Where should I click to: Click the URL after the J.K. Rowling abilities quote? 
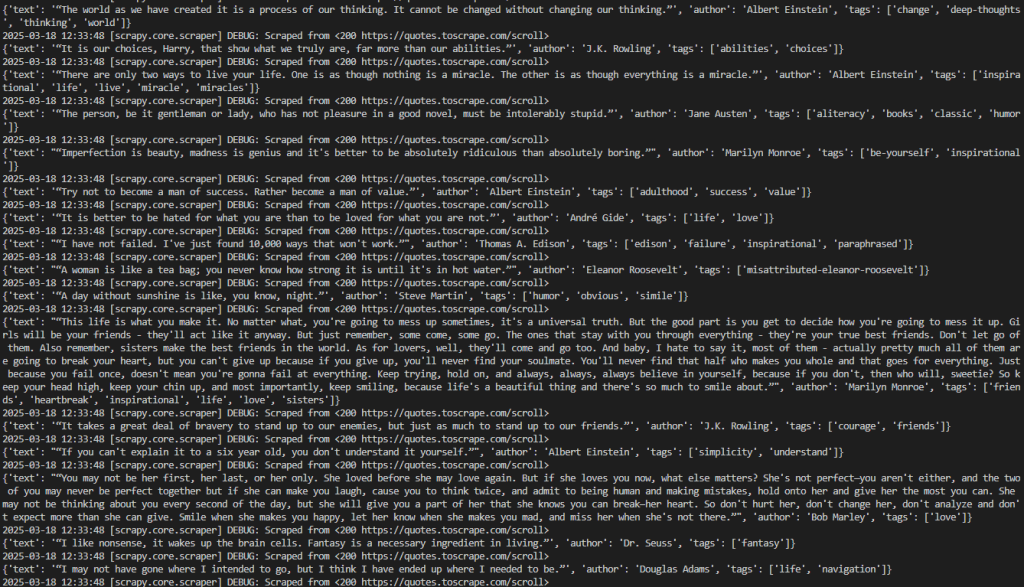452,61
